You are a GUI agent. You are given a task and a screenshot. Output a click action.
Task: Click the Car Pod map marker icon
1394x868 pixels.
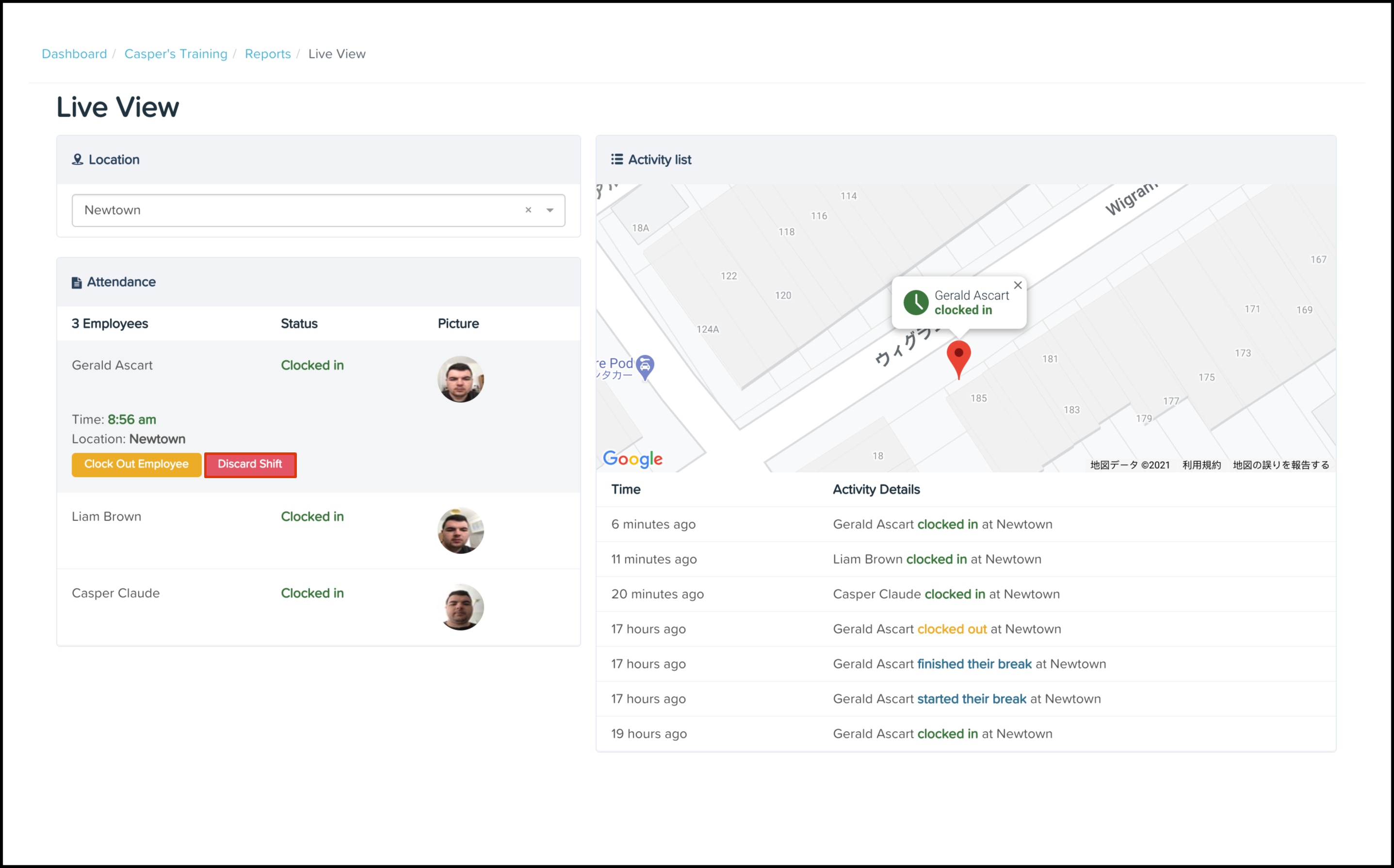pyautogui.click(x=645, y=366)
